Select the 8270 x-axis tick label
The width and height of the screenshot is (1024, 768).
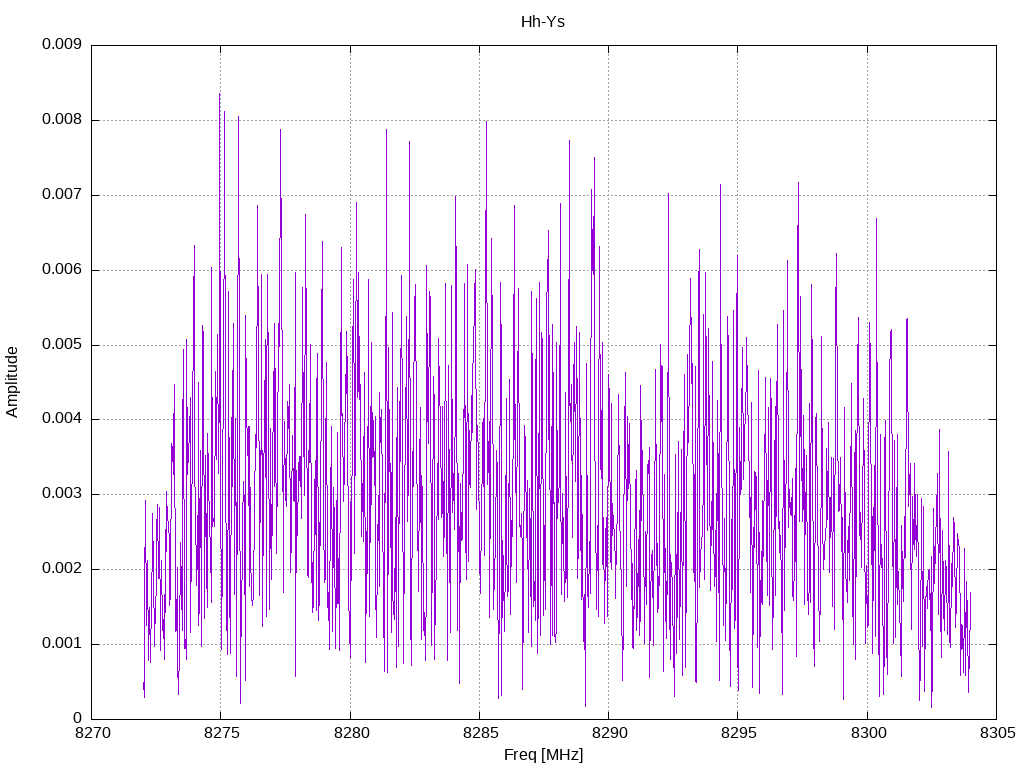[x=93, y=733]
